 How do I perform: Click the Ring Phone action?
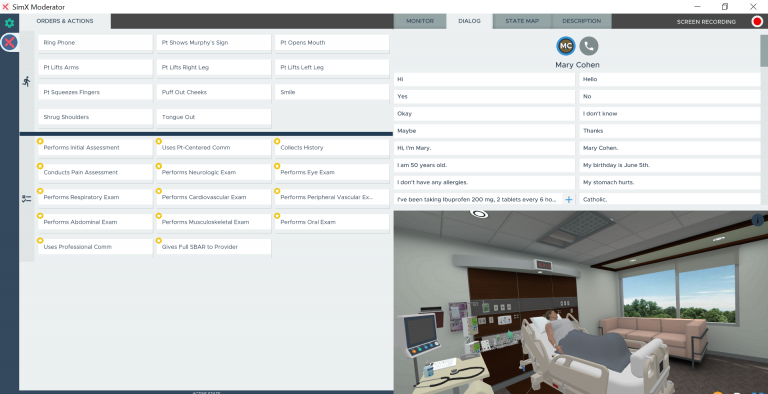(x=95, y=43)
